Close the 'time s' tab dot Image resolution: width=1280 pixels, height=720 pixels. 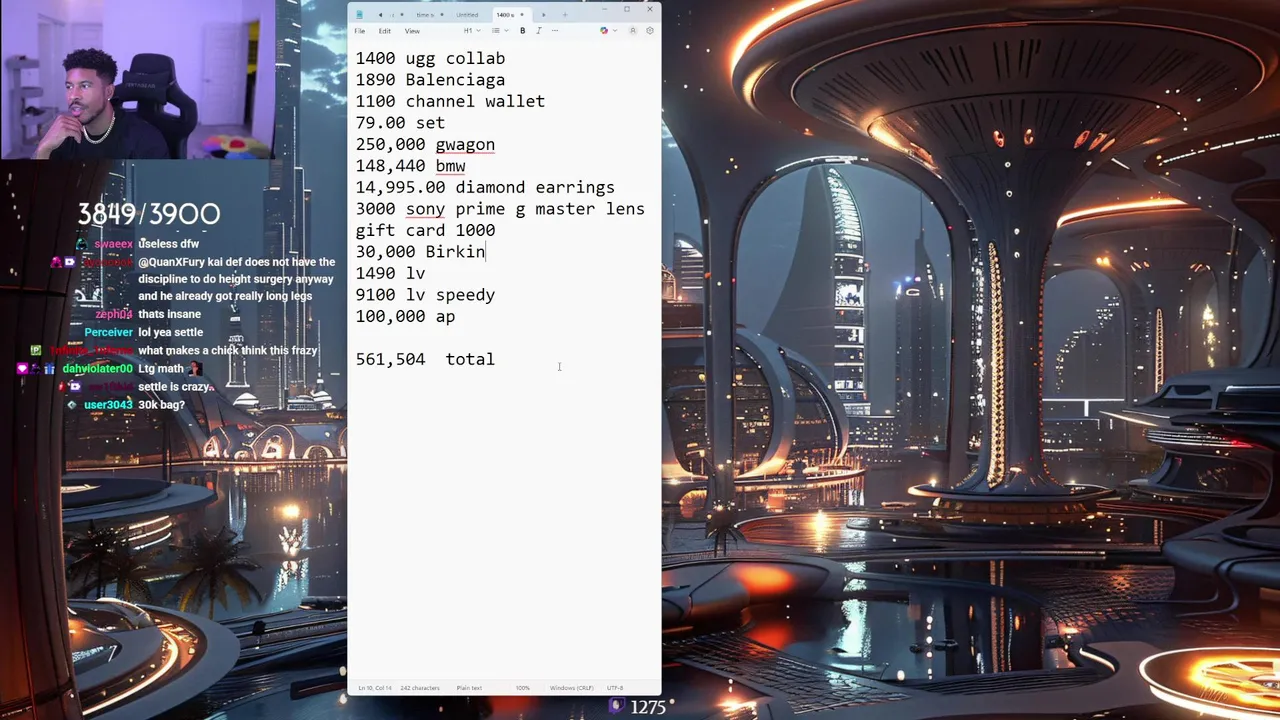[x=442, y=15]
